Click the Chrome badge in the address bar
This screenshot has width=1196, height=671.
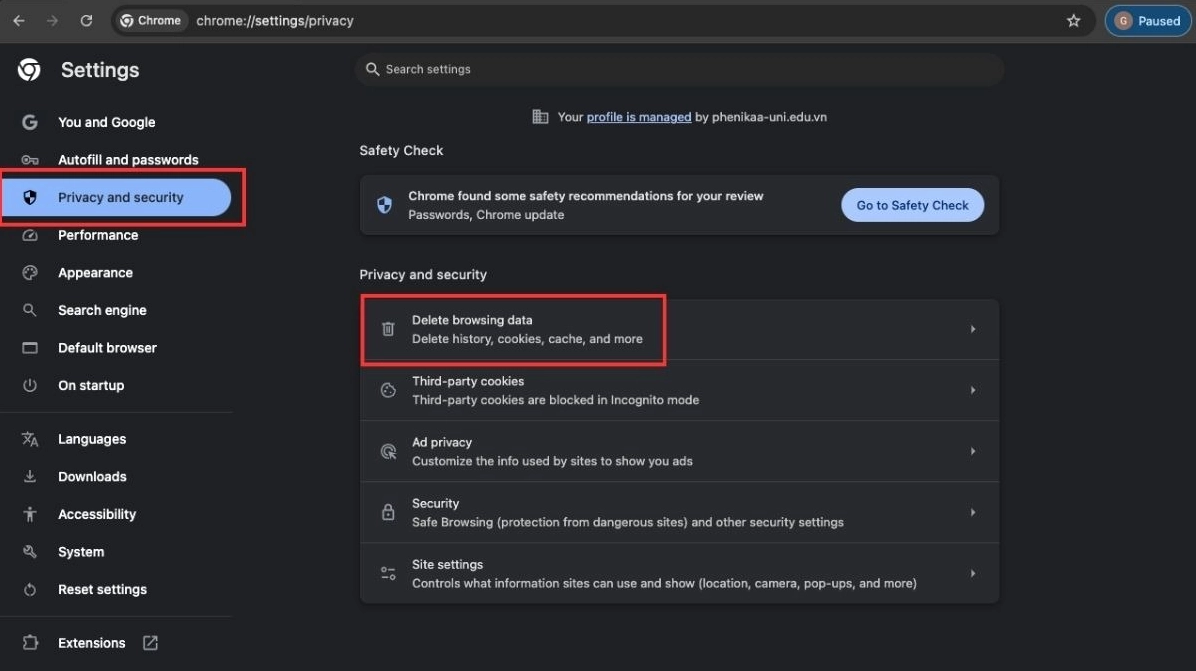(x=150, y=20)
